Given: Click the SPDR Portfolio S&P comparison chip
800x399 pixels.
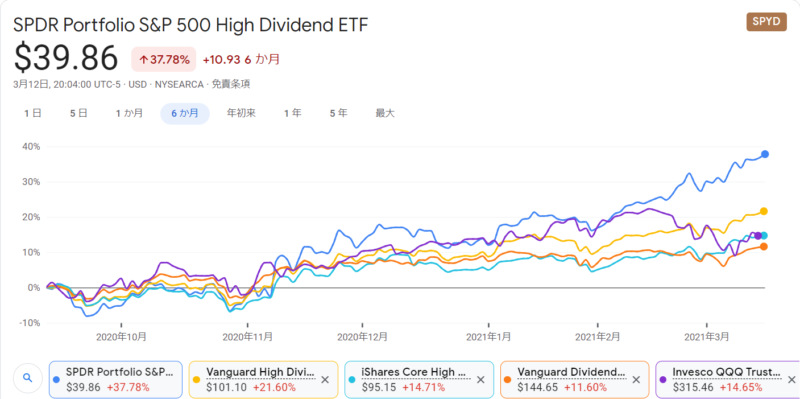Looking at the screenshot, I should (115, 380).
